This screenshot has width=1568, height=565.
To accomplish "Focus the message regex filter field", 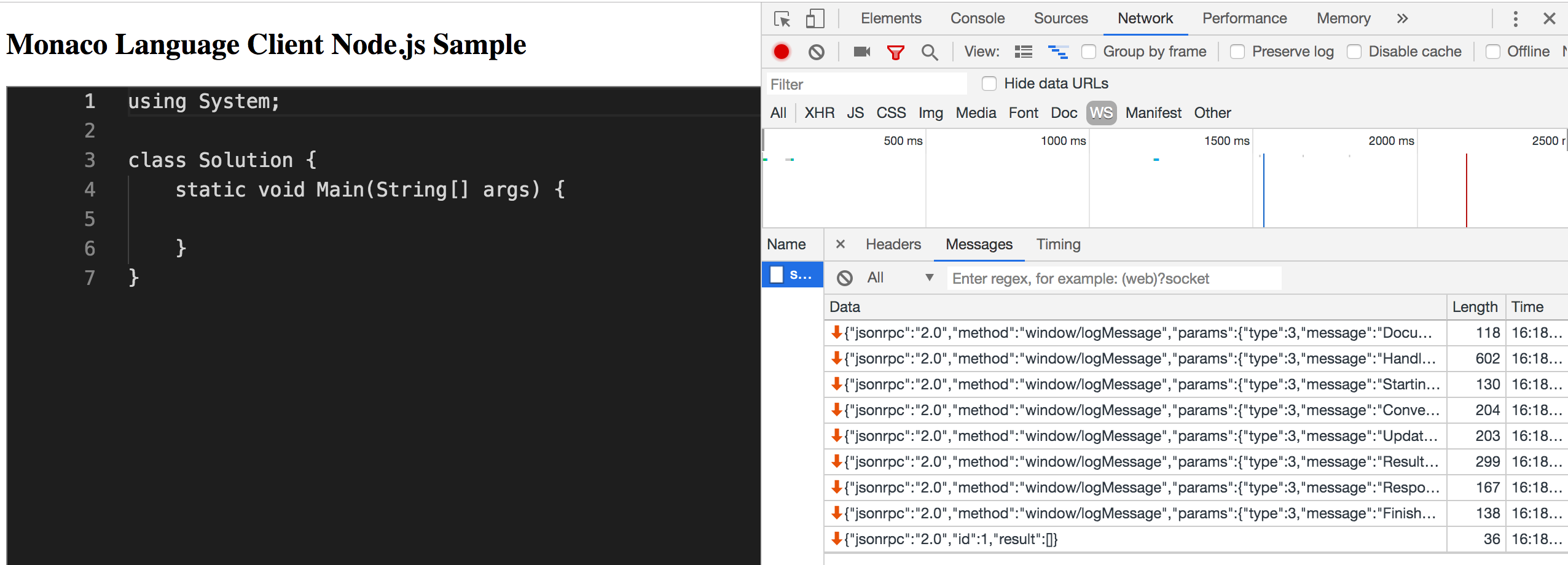I will click(1114, 278).
